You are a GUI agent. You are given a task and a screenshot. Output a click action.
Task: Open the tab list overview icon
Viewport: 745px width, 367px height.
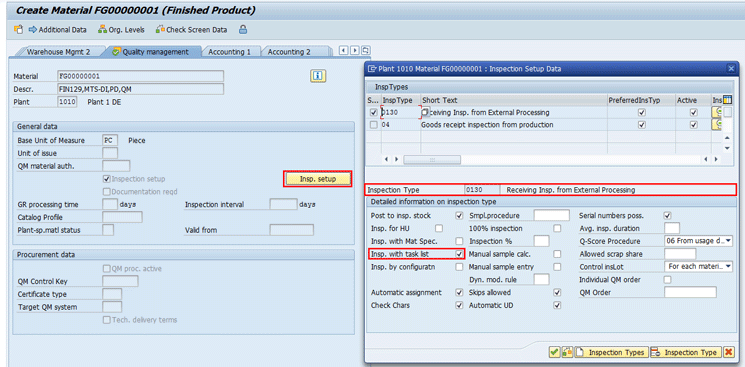tap(366, 50)
